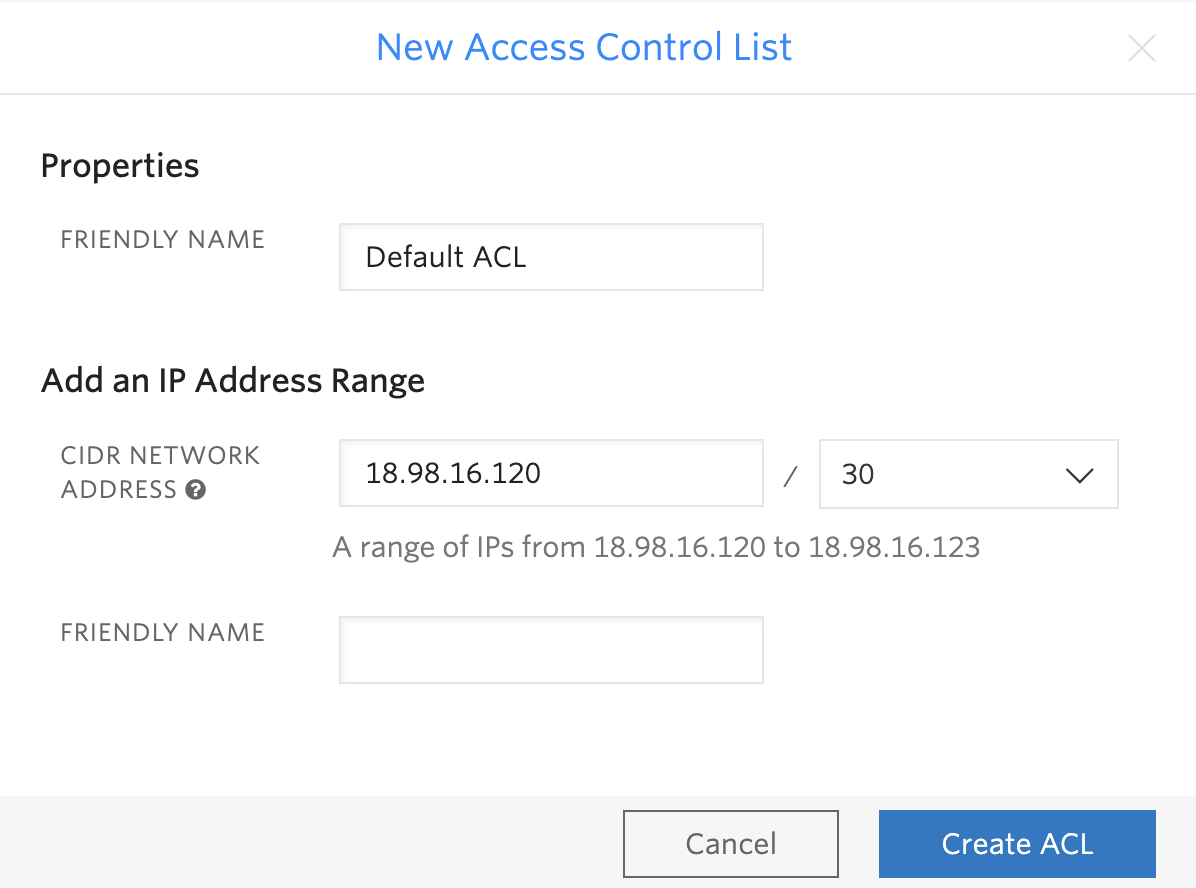Click the New Access Control List title
The width and height of the screenshot is (1196, 888).
pos(584,47)
